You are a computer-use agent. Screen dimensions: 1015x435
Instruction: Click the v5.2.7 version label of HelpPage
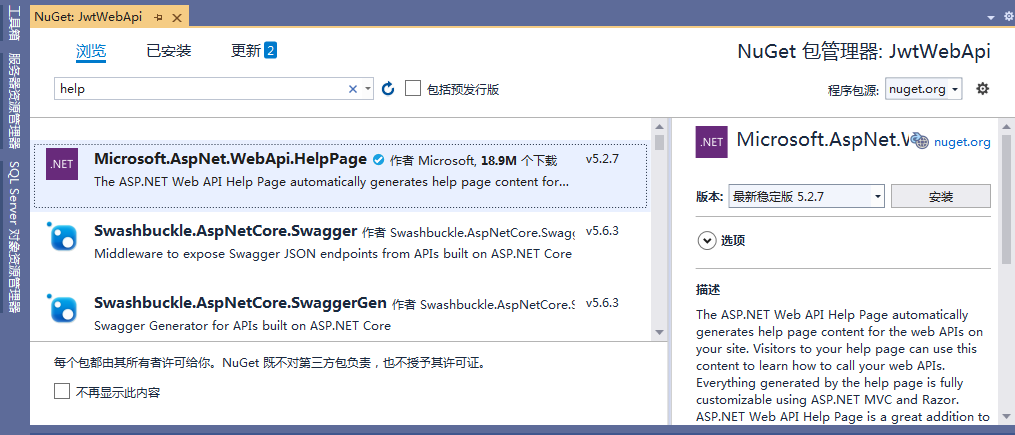[x=602, y=159]
